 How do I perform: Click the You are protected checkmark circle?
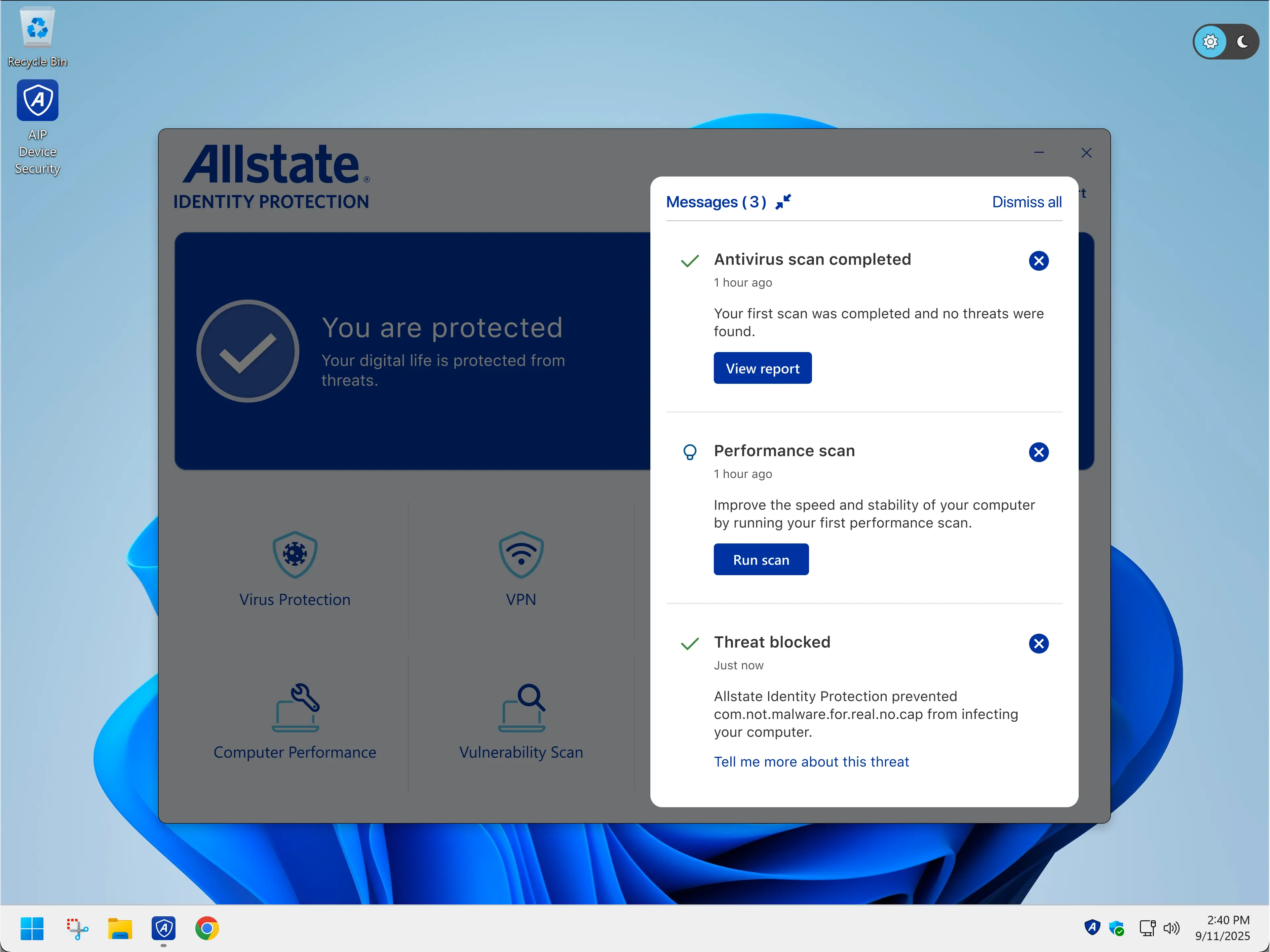(248, 351)
